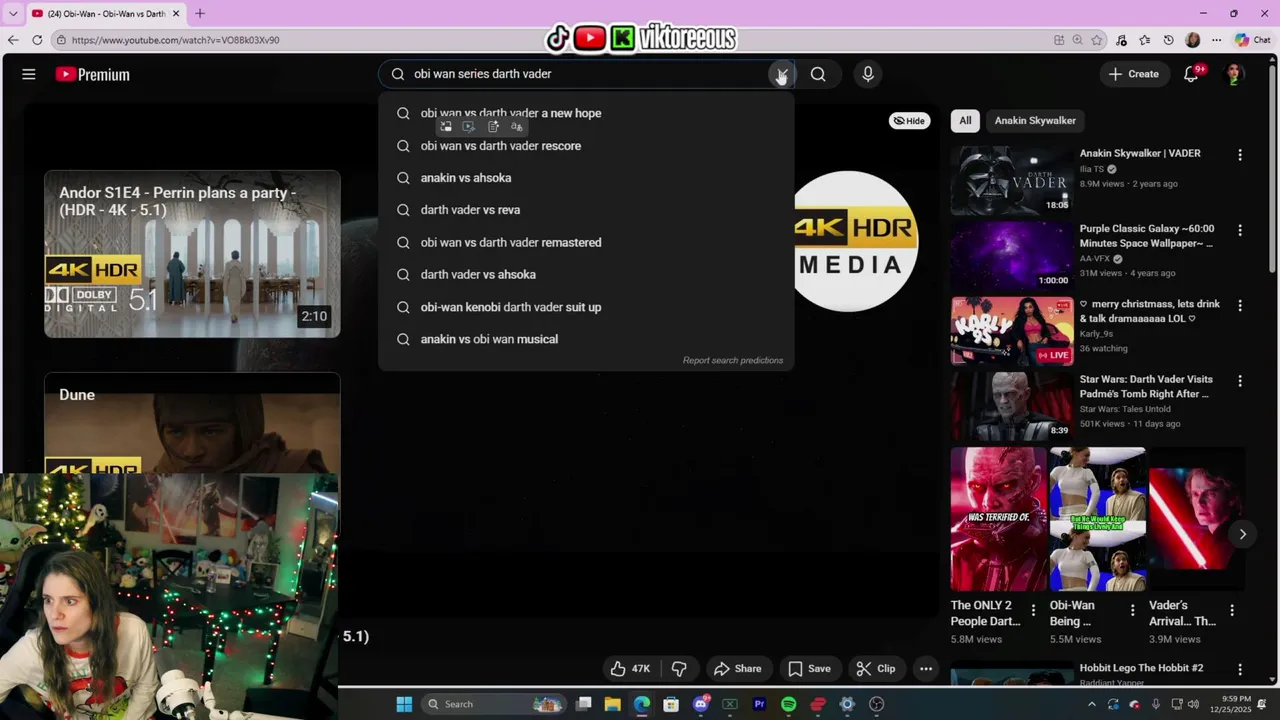Click the Windows taskbar Search box
The height and width of the screenshot is (720, 1280).
(x=494, y=704)
